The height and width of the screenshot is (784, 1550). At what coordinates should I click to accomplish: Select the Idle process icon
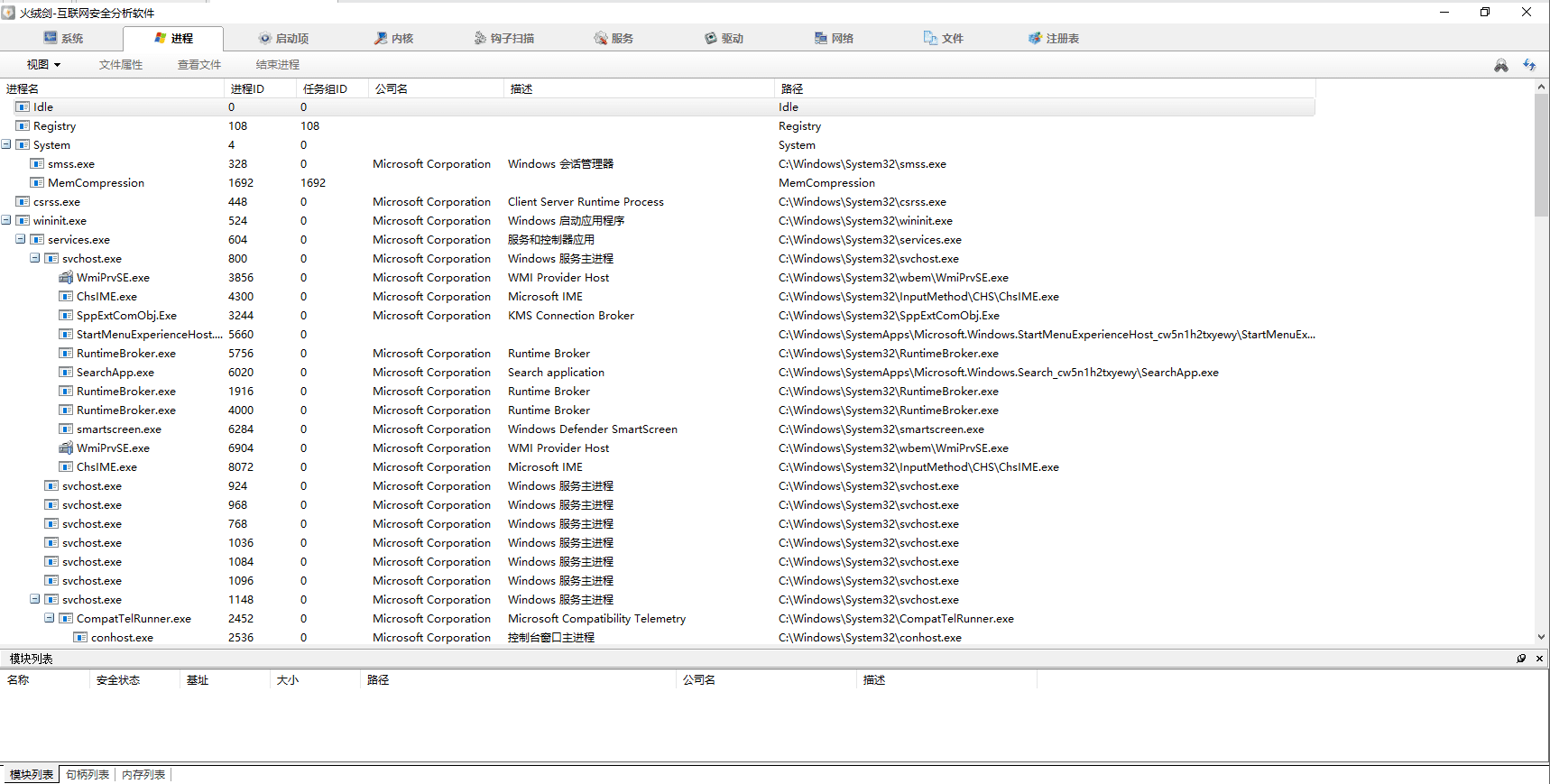(x=23, y=106)
